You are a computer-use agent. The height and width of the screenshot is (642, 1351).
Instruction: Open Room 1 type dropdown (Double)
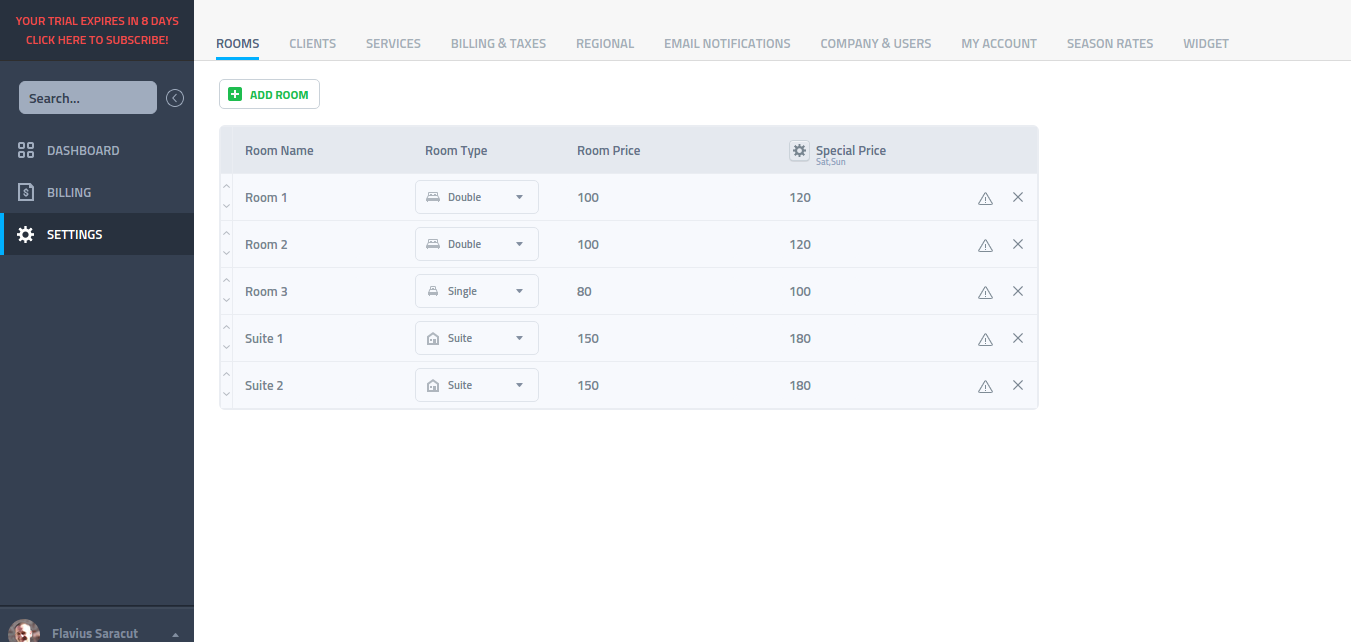pos(477,197)
